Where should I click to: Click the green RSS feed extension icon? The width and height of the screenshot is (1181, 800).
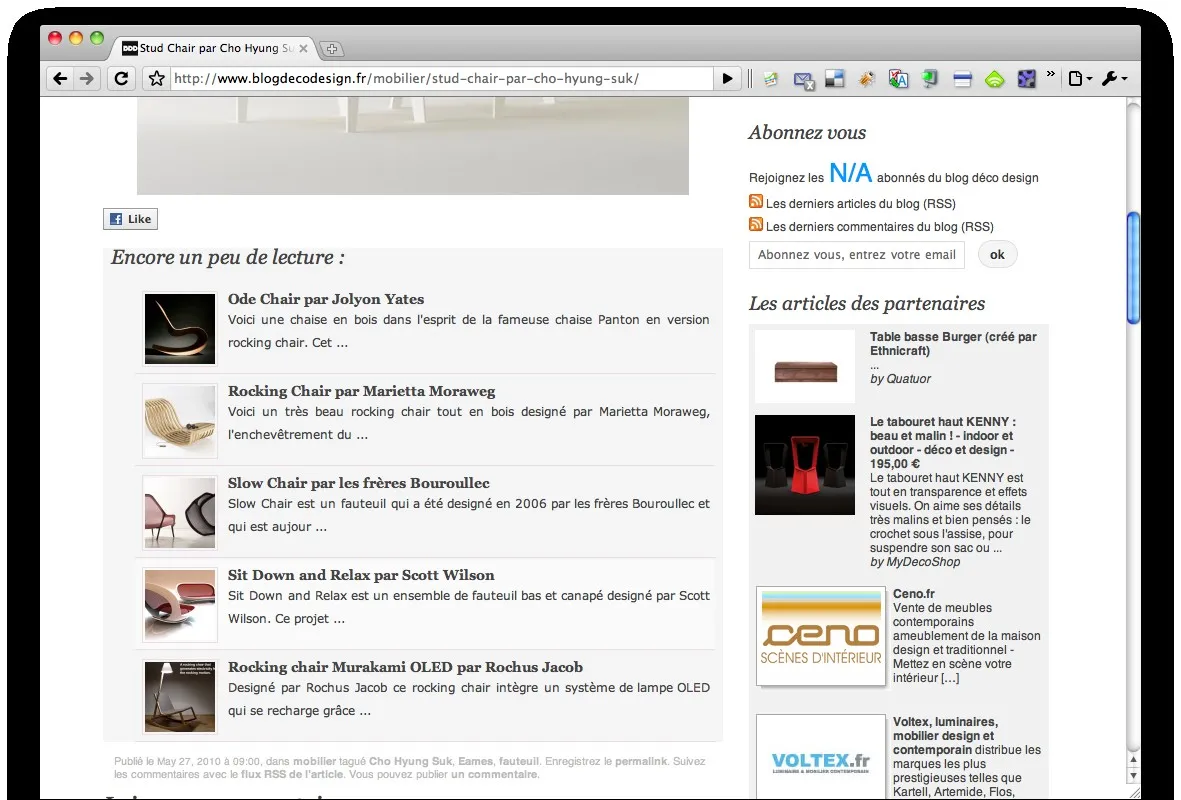(994, 78)
